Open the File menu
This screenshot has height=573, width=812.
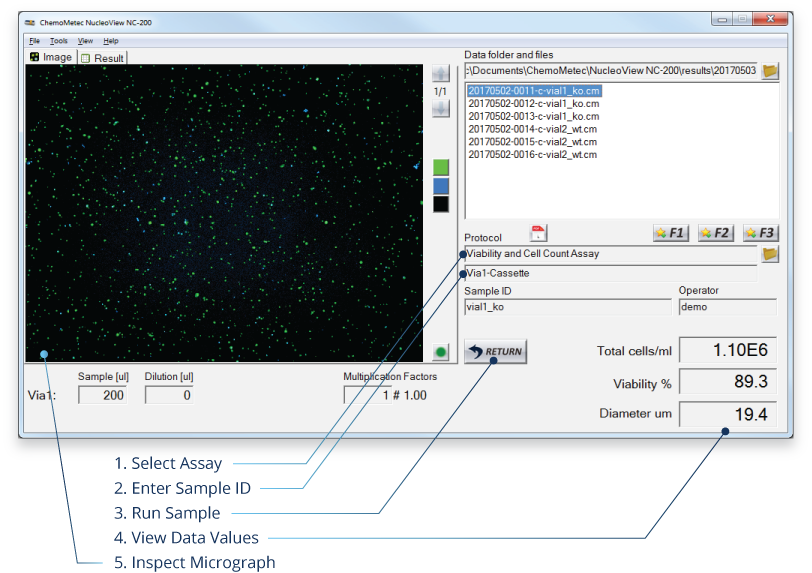coord(34,41)
